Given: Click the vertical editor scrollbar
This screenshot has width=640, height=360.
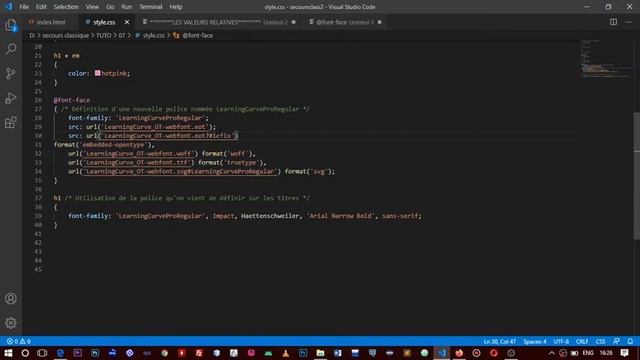Looking at the screenshot, I should (637, 176).
